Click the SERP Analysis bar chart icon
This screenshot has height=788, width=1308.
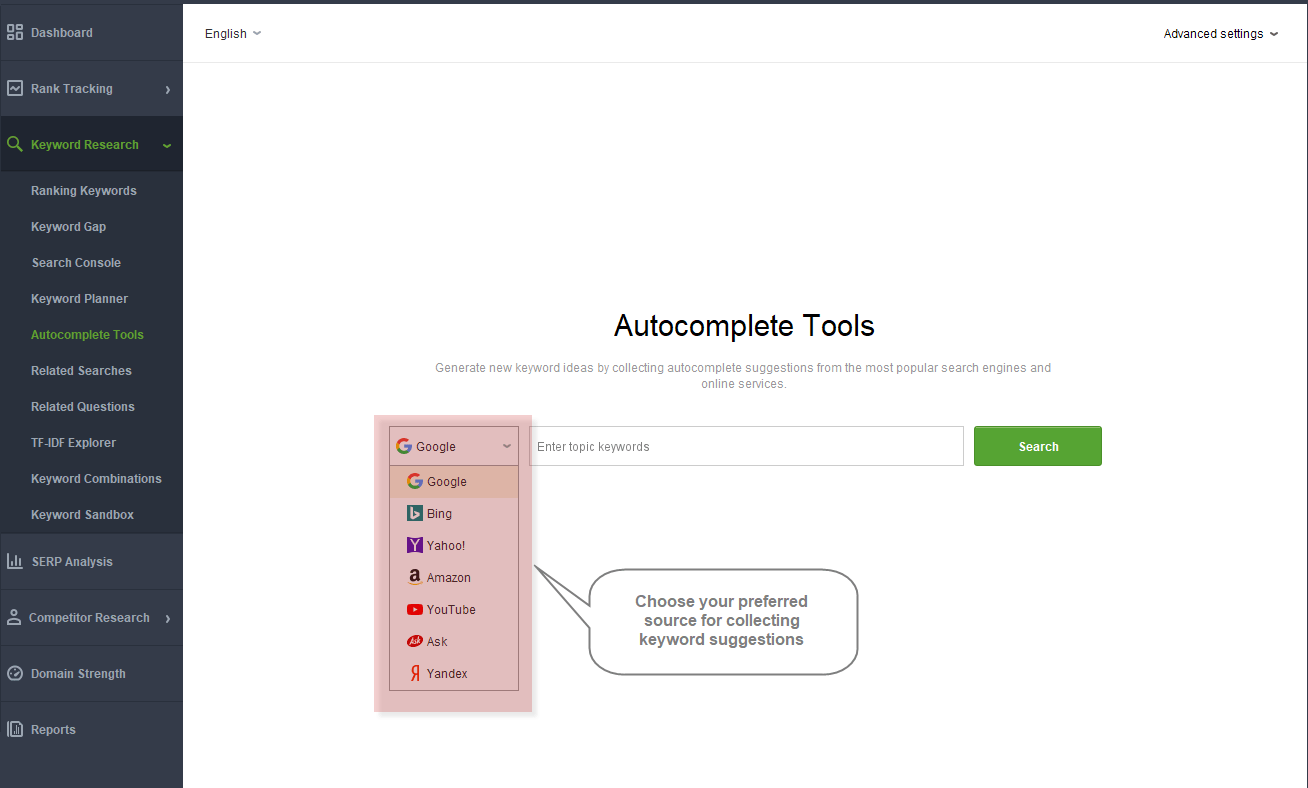(15, 561)
